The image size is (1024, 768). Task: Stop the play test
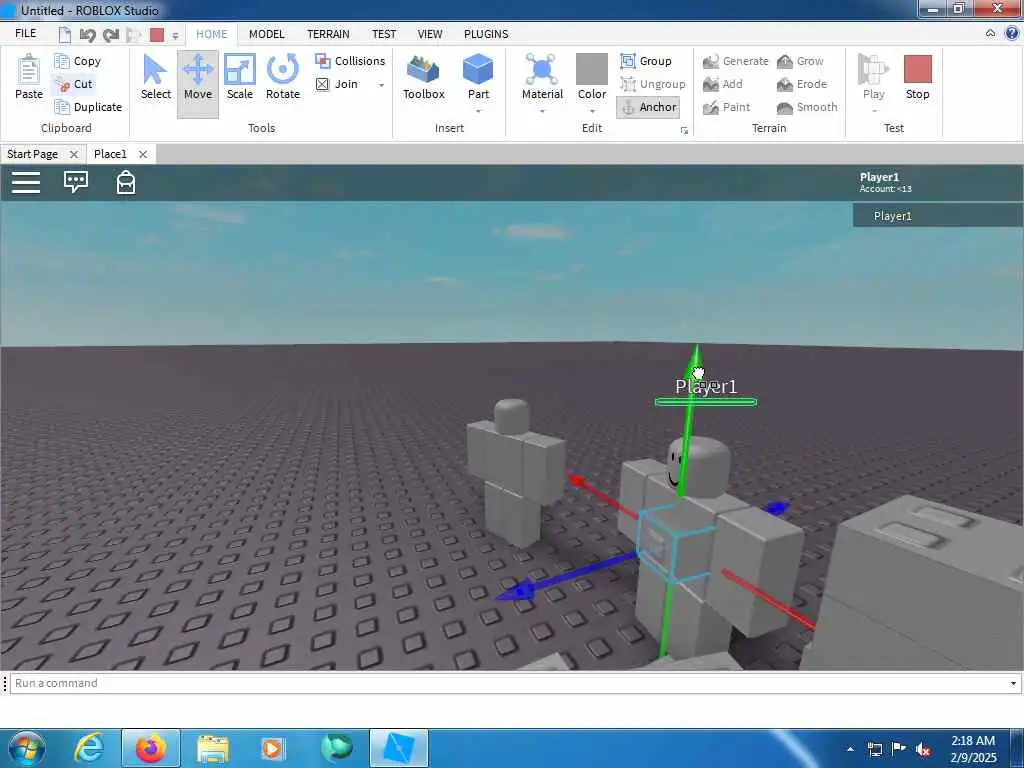pyautogui.click(x=918, y=77)
